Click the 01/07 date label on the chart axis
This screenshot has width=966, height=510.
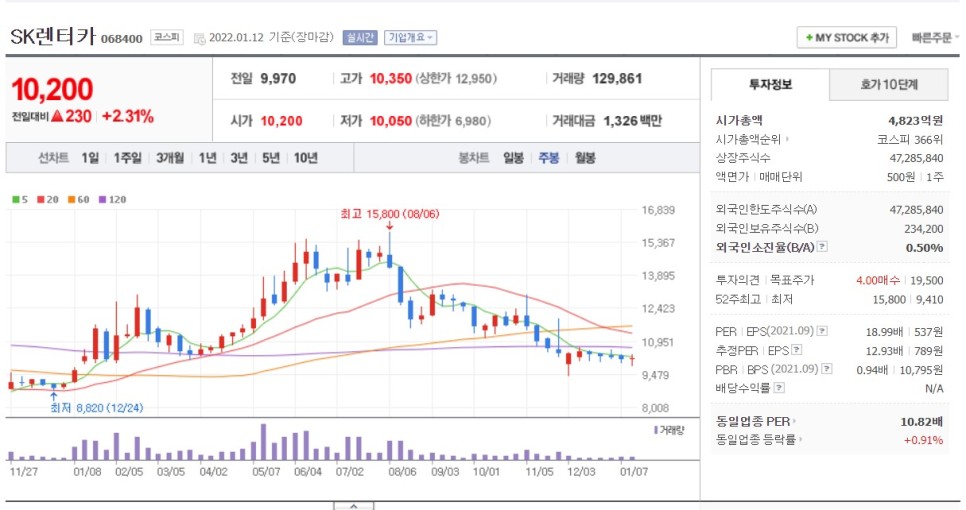pos(634,472)
